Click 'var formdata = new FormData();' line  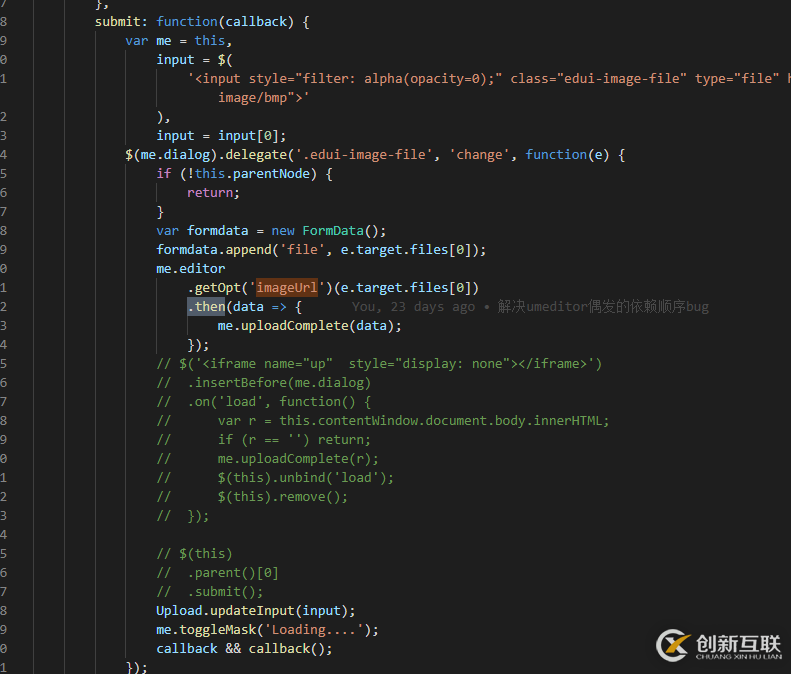click(271, 231)
